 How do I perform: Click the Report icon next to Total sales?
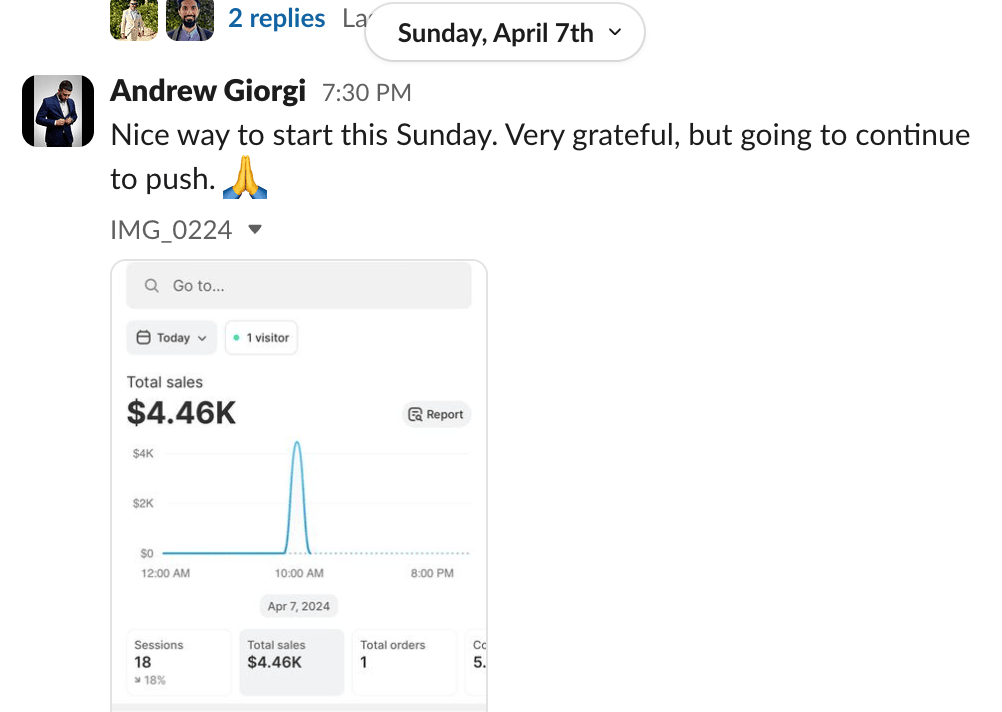415,415
